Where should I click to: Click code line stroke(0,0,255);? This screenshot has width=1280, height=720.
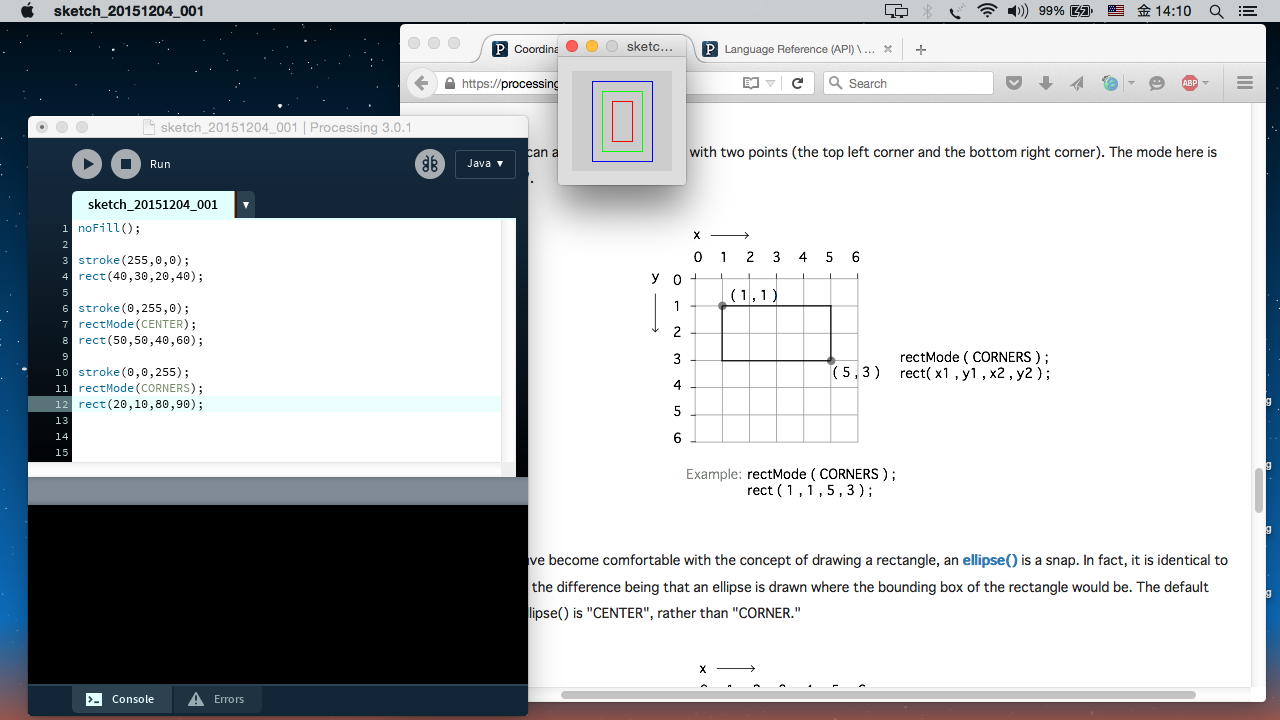[x=134, y=372]
